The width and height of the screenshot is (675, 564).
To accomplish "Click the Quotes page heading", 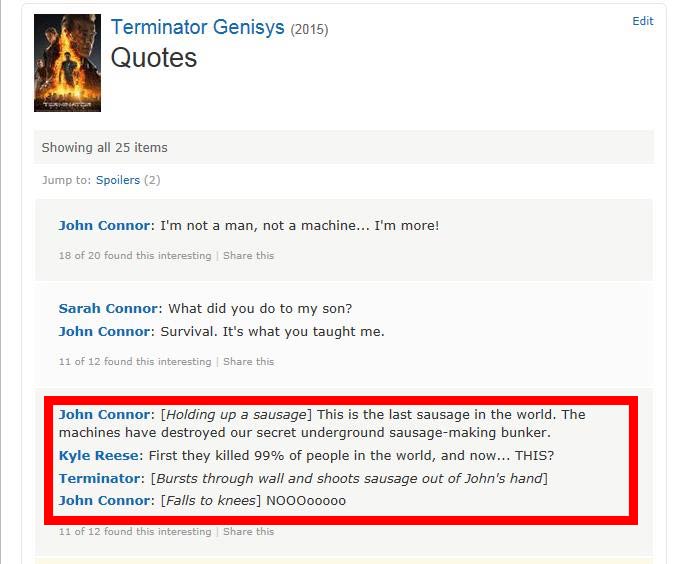I will pyautogui.click(x=154, y=58).
